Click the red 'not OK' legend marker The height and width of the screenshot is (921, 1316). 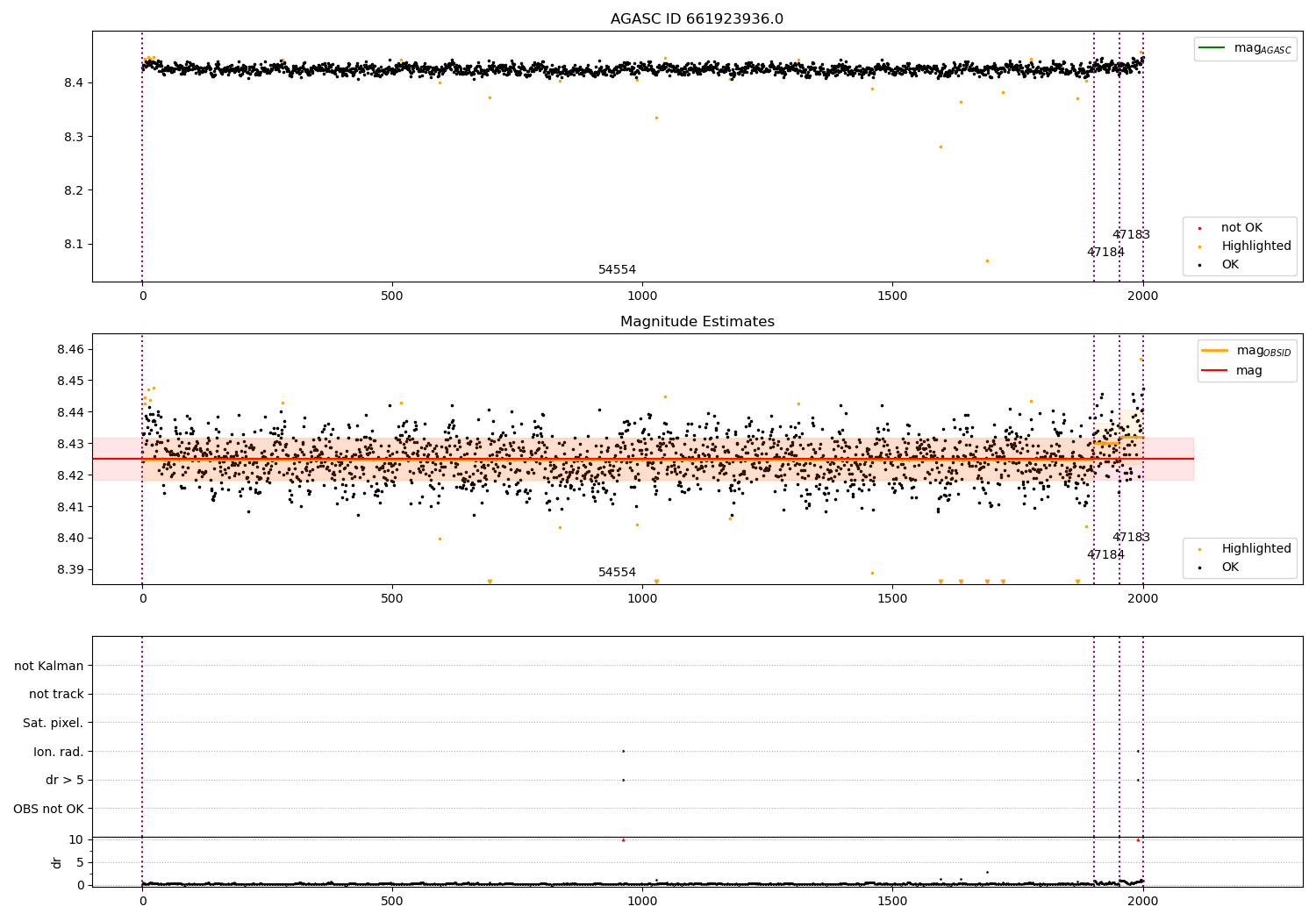pyautogui.click(x=1199, y=228)
